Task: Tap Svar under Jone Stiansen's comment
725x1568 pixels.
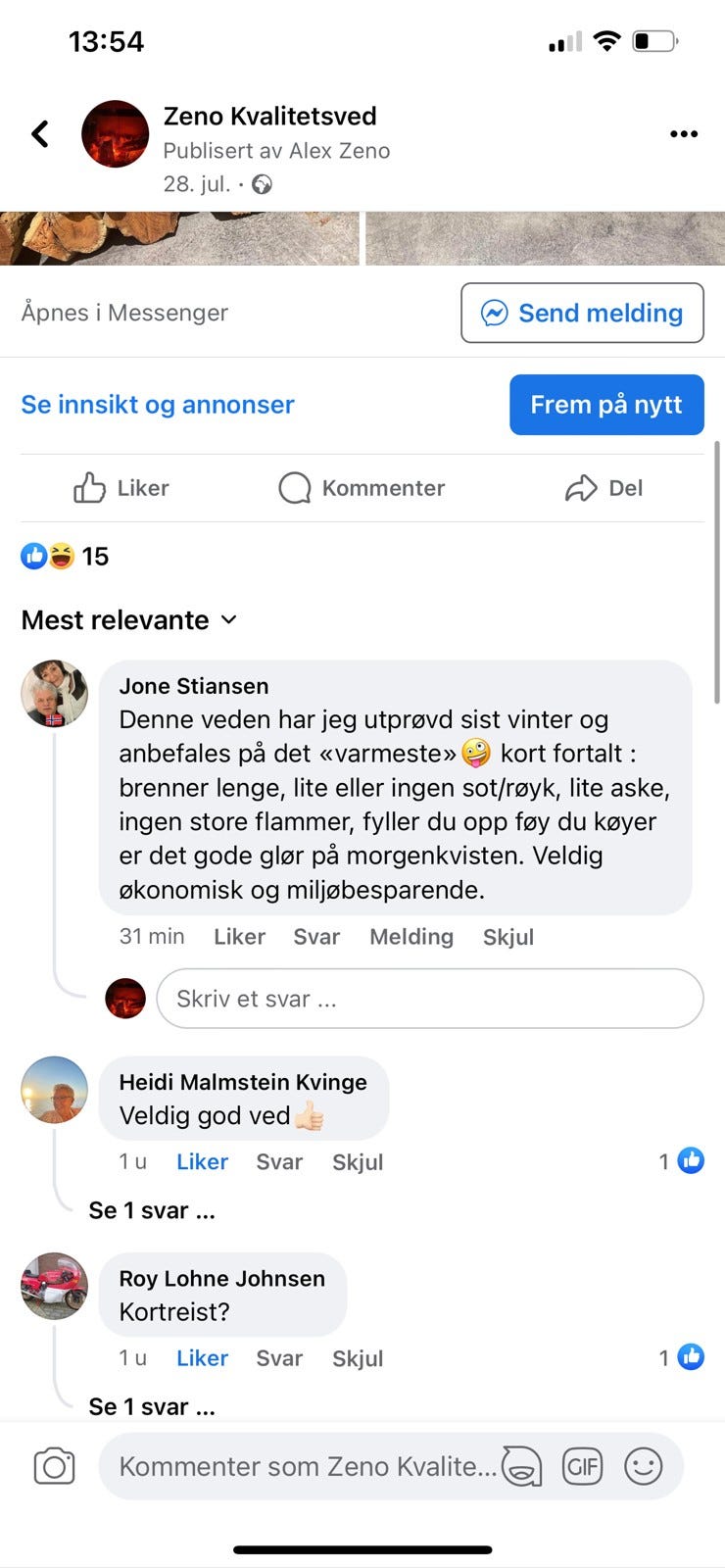Action: click(x=316, y=937)
